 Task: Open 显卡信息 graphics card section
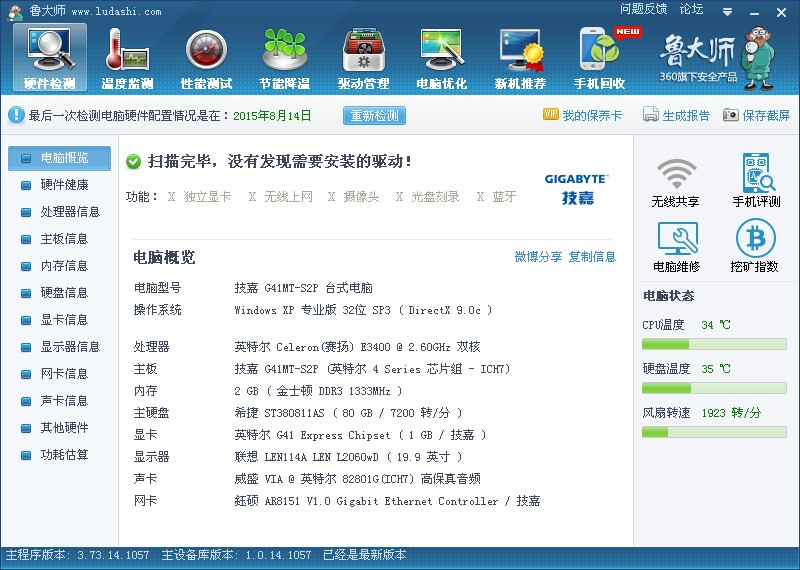click(x=64, y=320)
